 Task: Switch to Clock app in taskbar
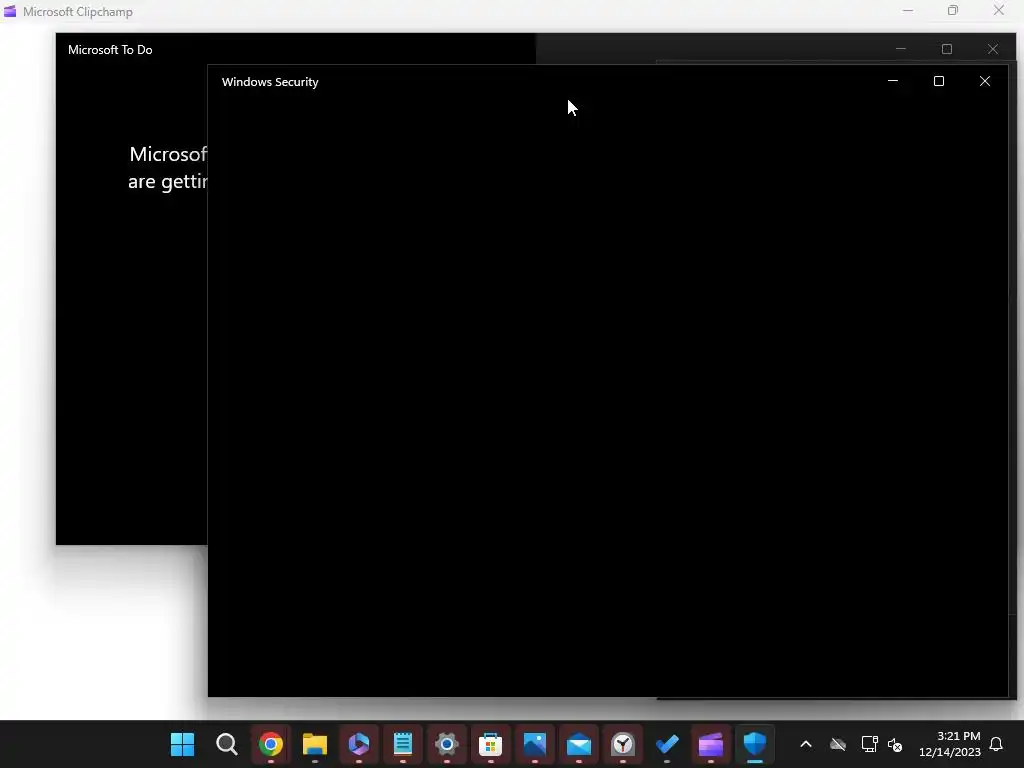tap(622, 744)
